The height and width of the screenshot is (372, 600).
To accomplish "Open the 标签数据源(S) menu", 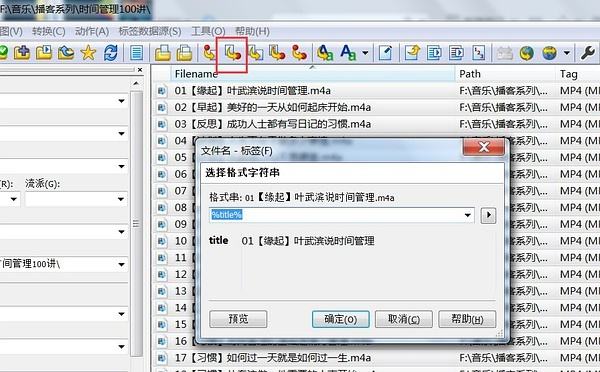I will [150, 31].
